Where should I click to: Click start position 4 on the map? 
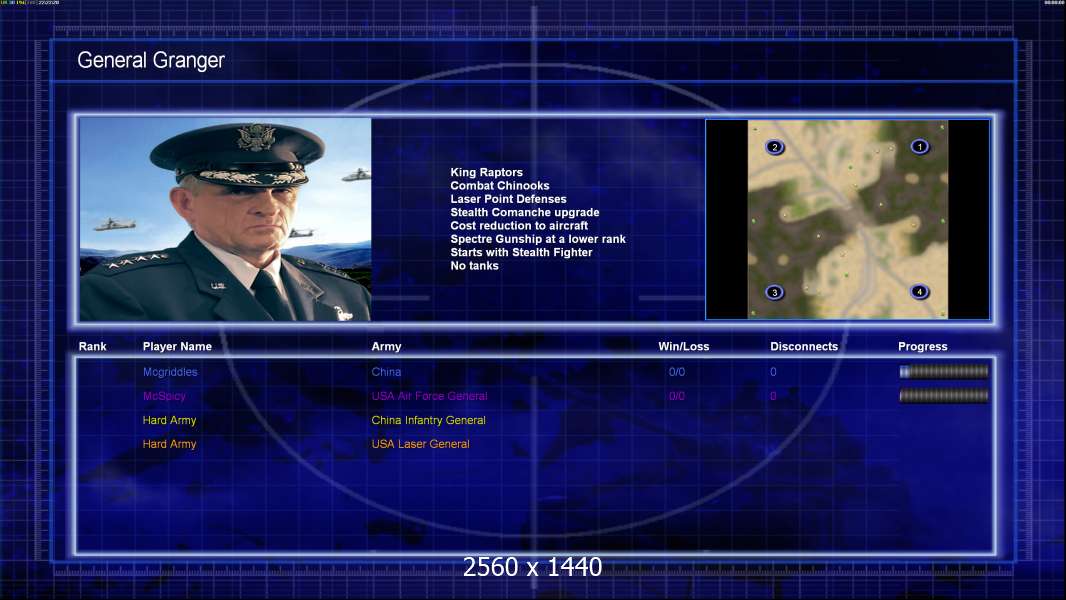click(x=919, y=292)
